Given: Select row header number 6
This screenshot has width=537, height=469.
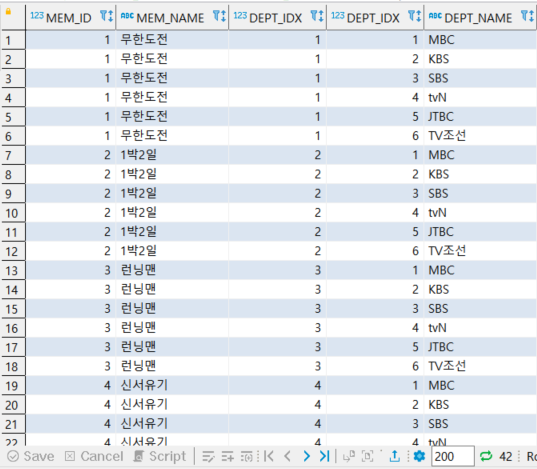Looking at the screenshot, I should [13, 136].
